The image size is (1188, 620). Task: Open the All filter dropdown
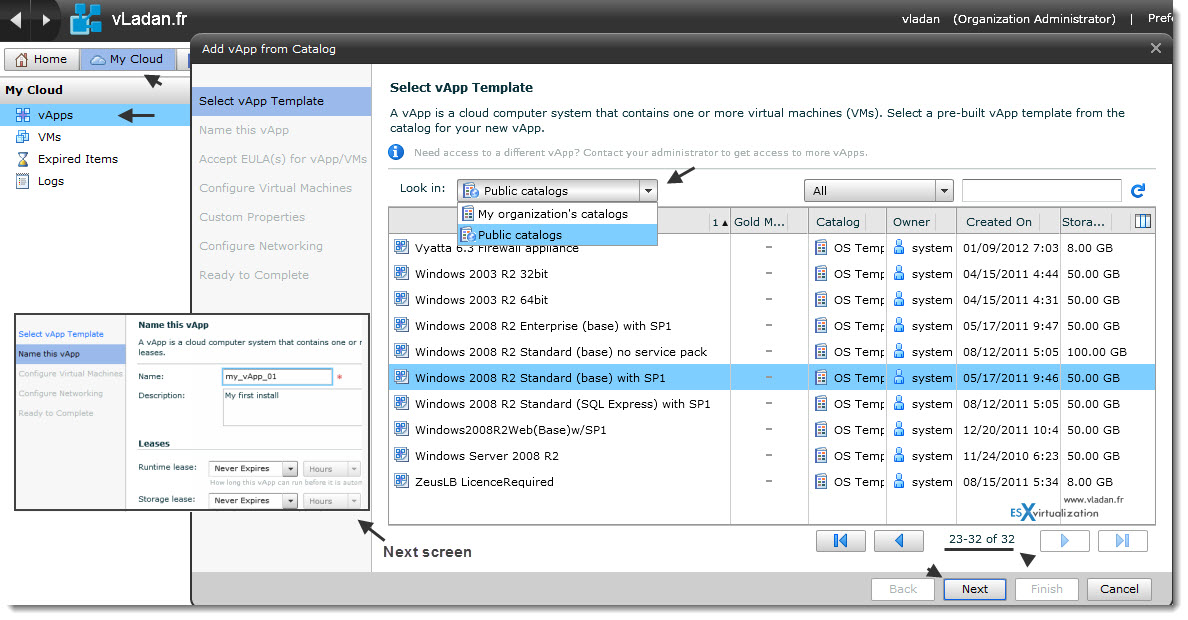878,191
